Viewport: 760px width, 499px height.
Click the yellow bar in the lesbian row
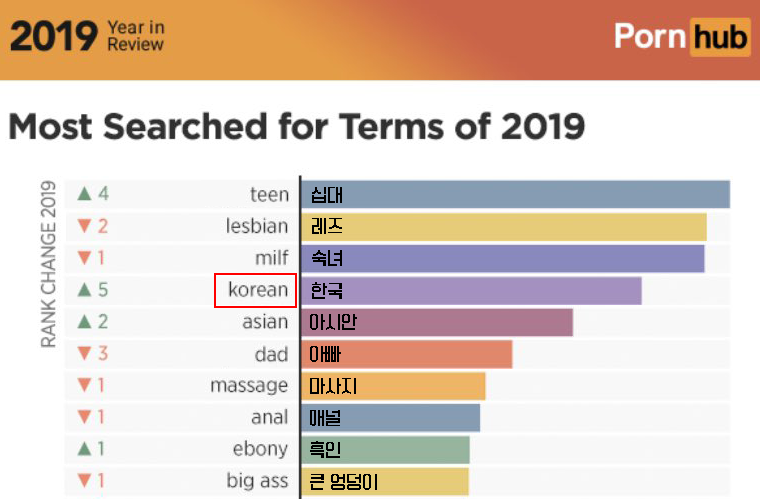503,226
